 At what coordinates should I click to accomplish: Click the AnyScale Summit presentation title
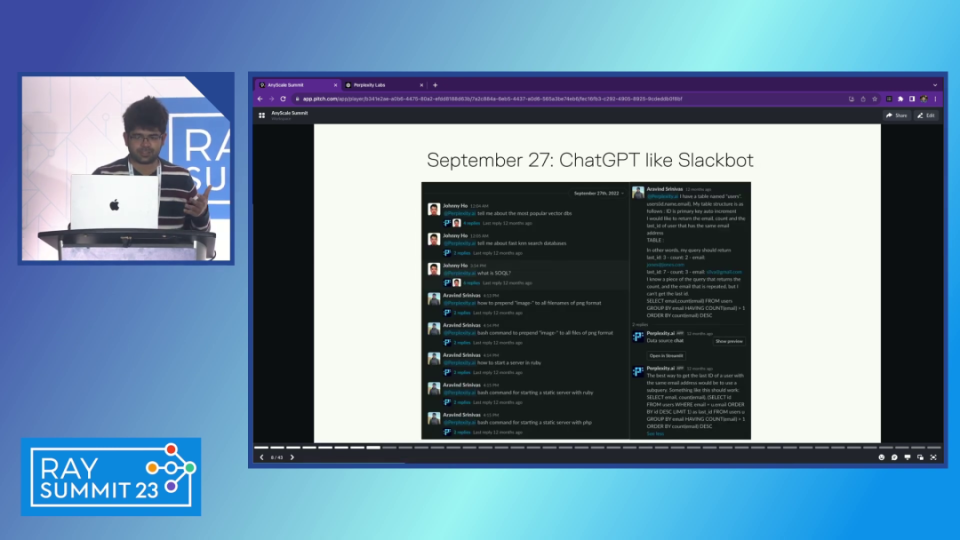[290, 113]
